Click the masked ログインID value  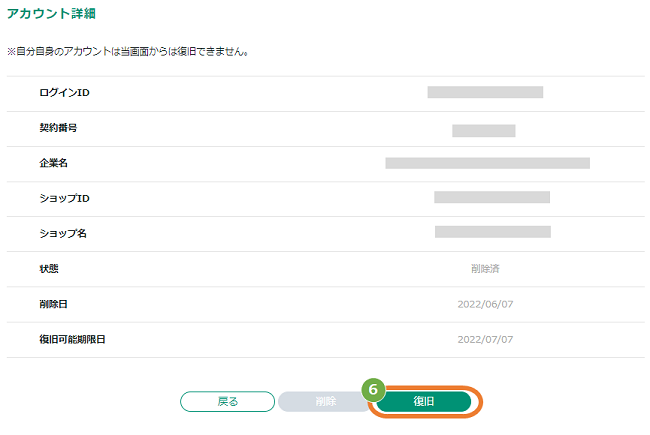485,92
